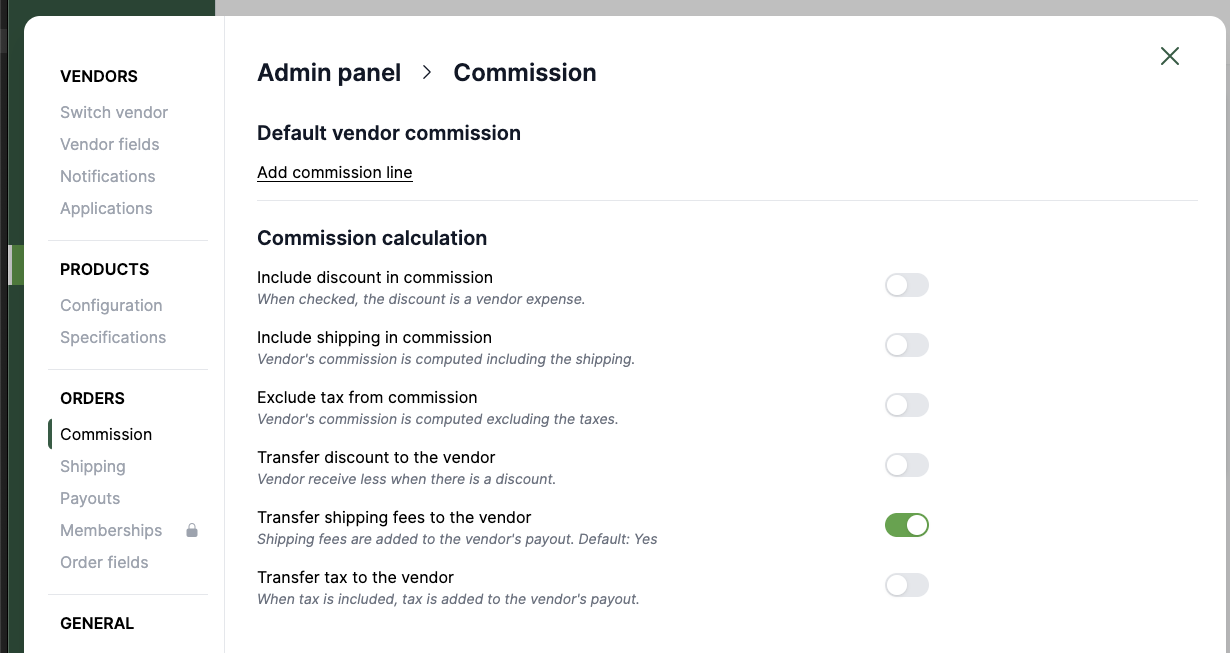
Task: Switch on Transfer tax to the vendor
Action: coord(906,585)
